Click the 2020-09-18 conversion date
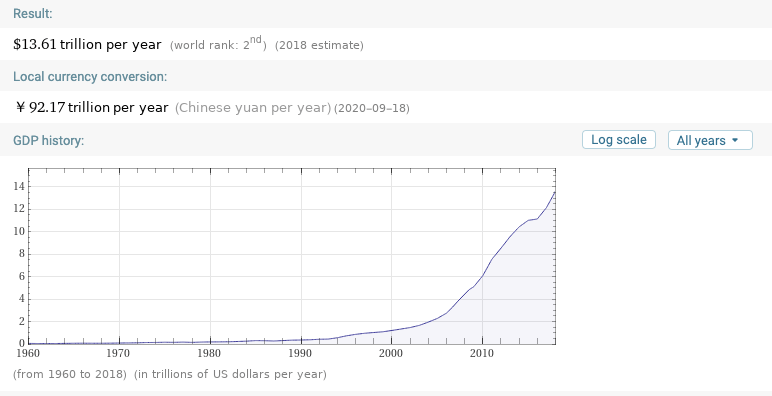Image resolution: width=772 pixels, height=396 pixels. tap(372, 108)
